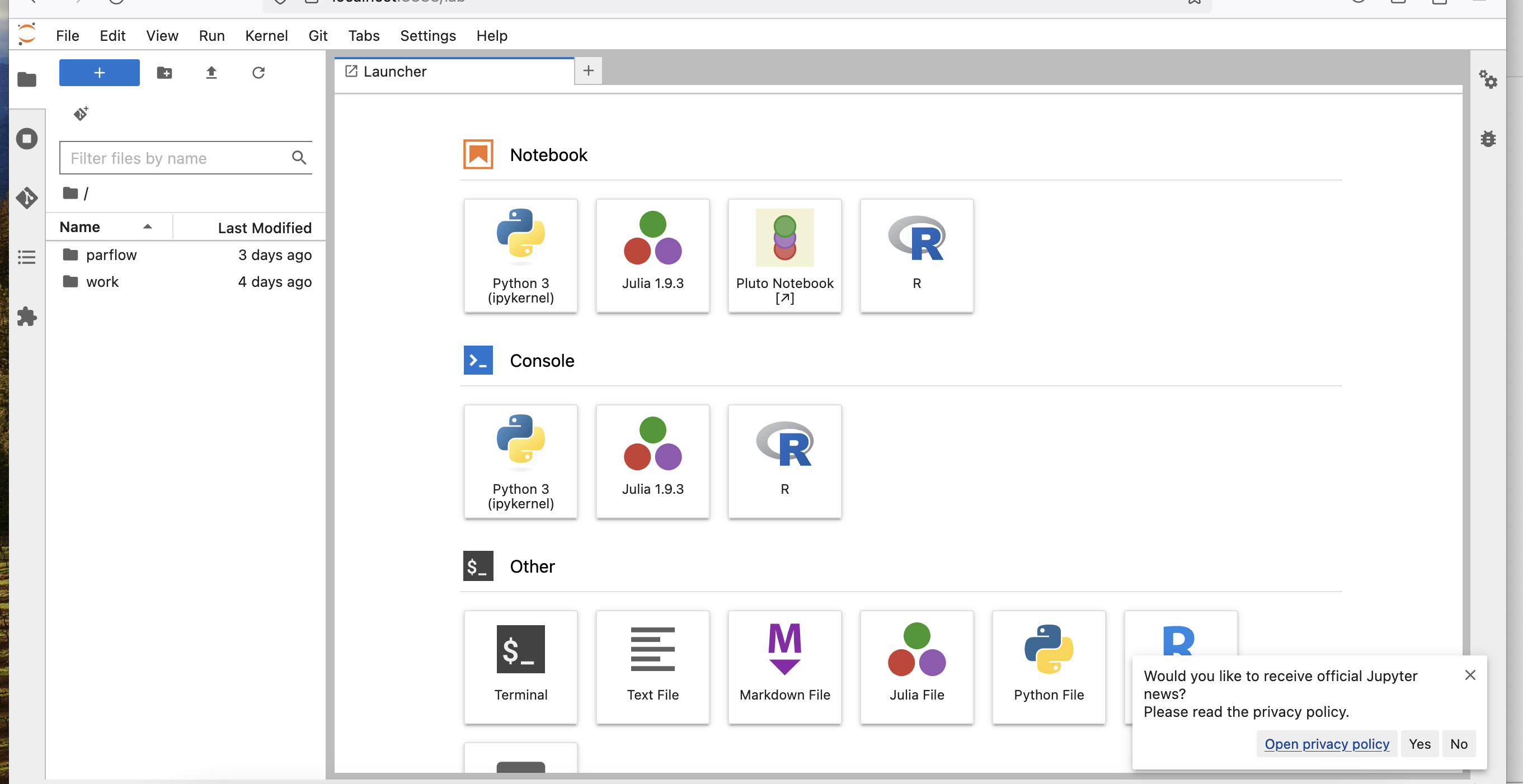Open the View menu

coord(162,35)
